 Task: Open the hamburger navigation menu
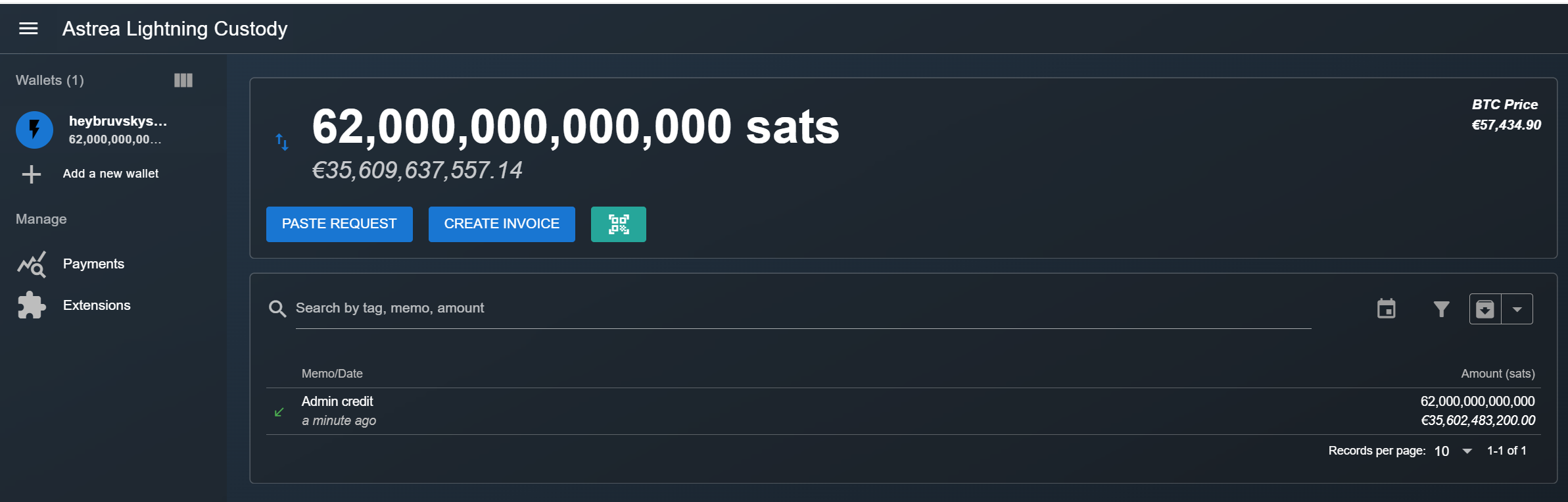point(28,28)
